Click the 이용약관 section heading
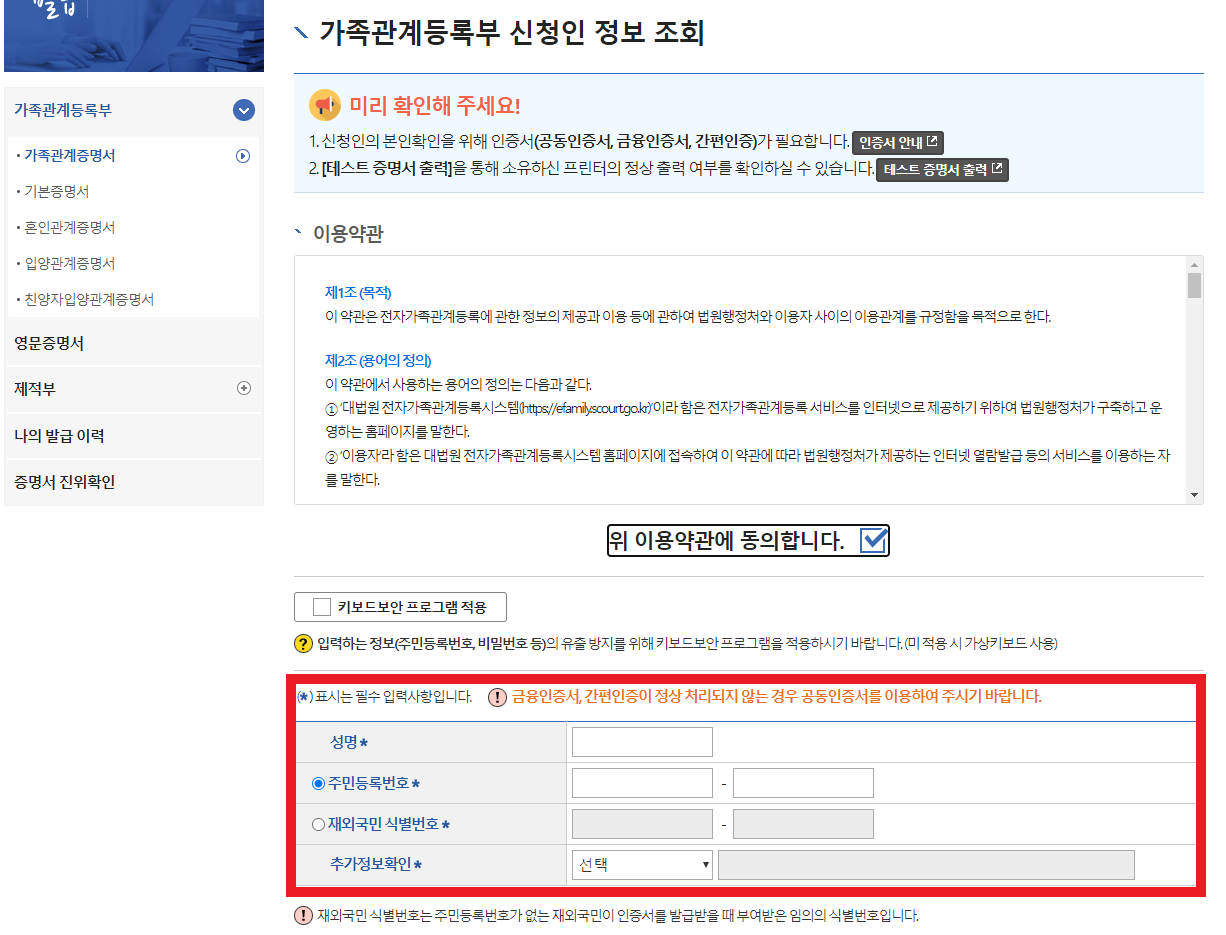The height and width of the screenshot is (935, 1226). [x=348, y=234]
